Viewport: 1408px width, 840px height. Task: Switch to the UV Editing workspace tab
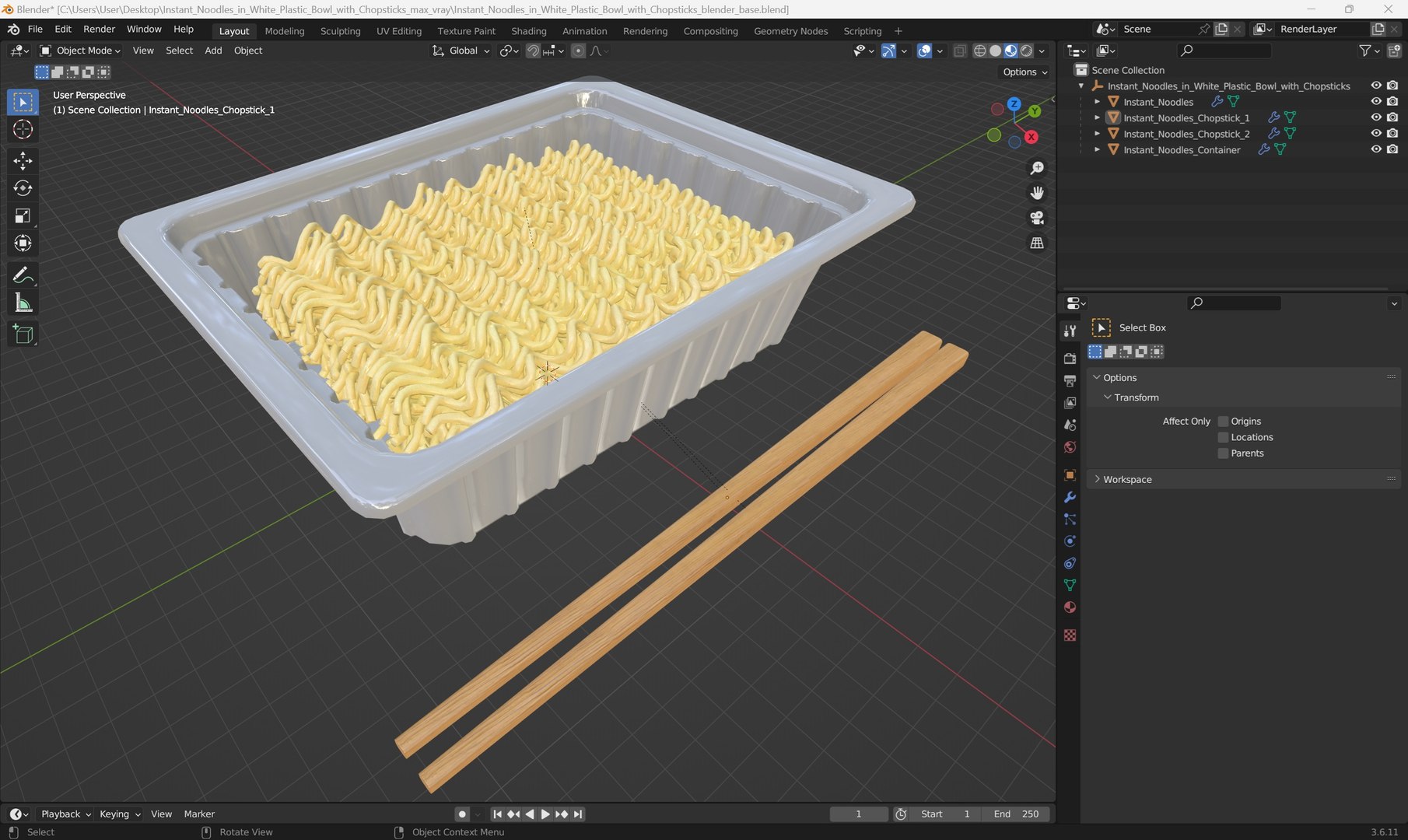point(398,31)
